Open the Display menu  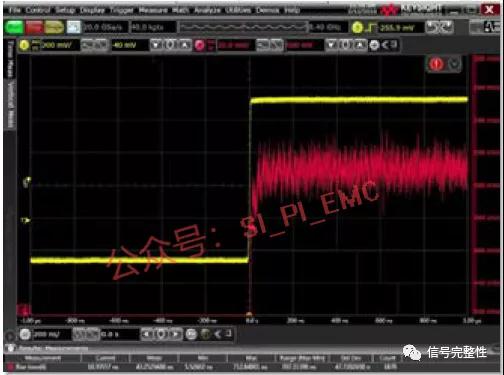click(x=92, y=10)
